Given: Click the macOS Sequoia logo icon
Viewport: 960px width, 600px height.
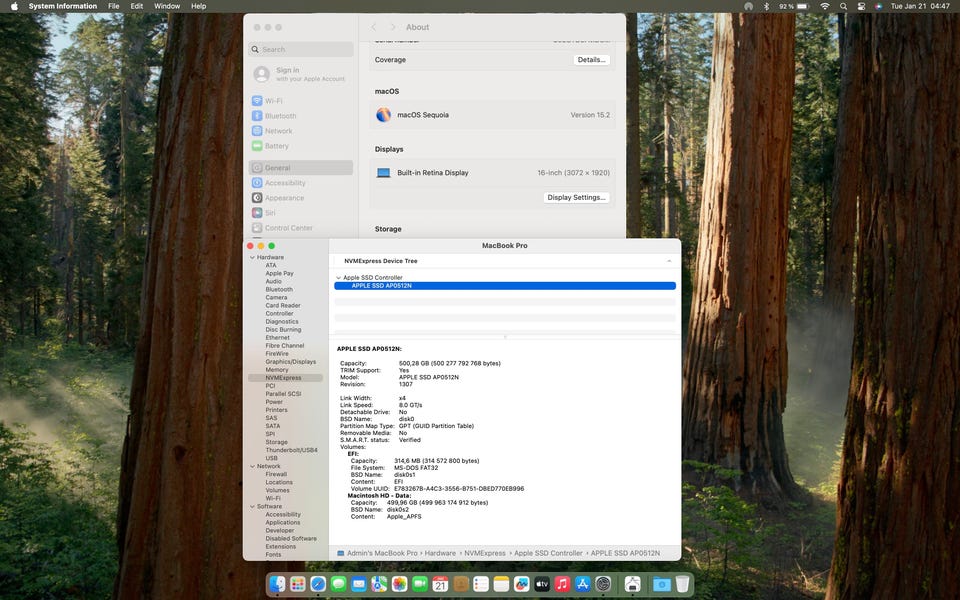Looking at the screenshot, I should click(383, 115).
